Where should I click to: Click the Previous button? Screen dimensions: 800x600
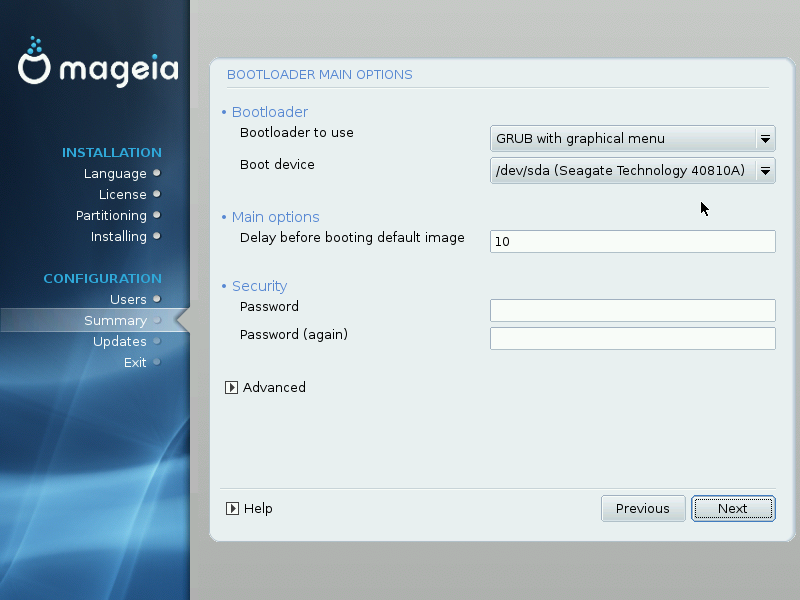(x=643, y=509)
